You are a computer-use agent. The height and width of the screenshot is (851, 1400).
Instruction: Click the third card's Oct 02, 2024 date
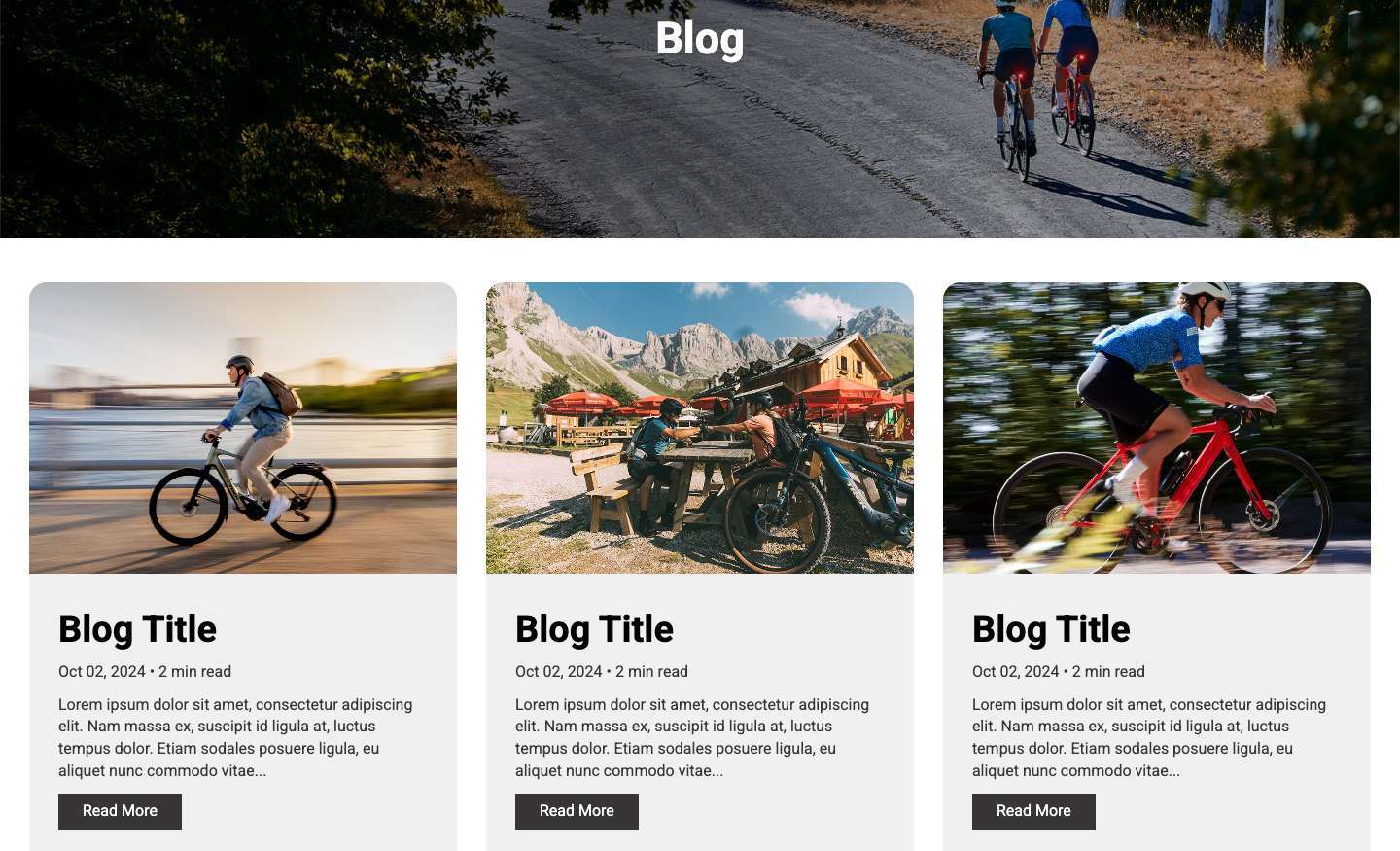click(1016, 672)
